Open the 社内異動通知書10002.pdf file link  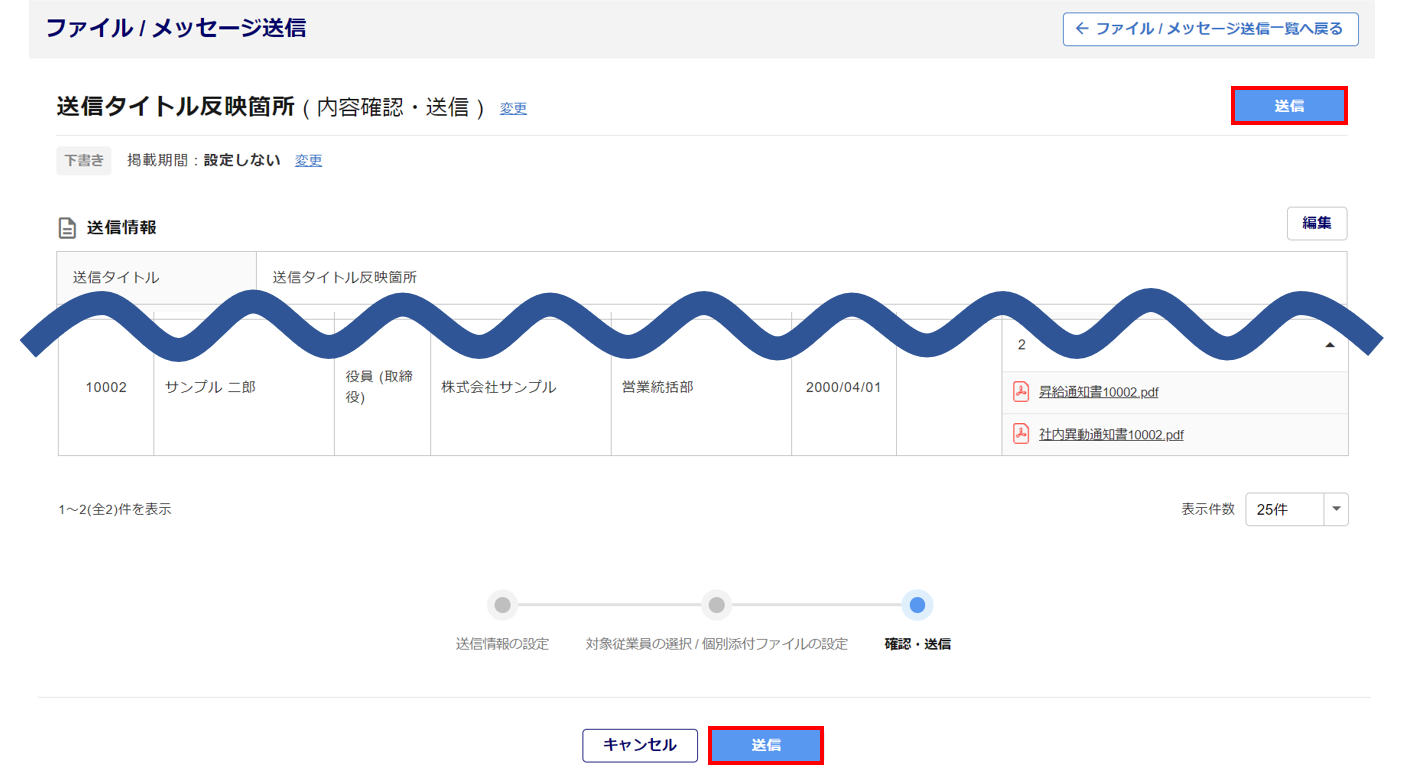pos(1111,435)
